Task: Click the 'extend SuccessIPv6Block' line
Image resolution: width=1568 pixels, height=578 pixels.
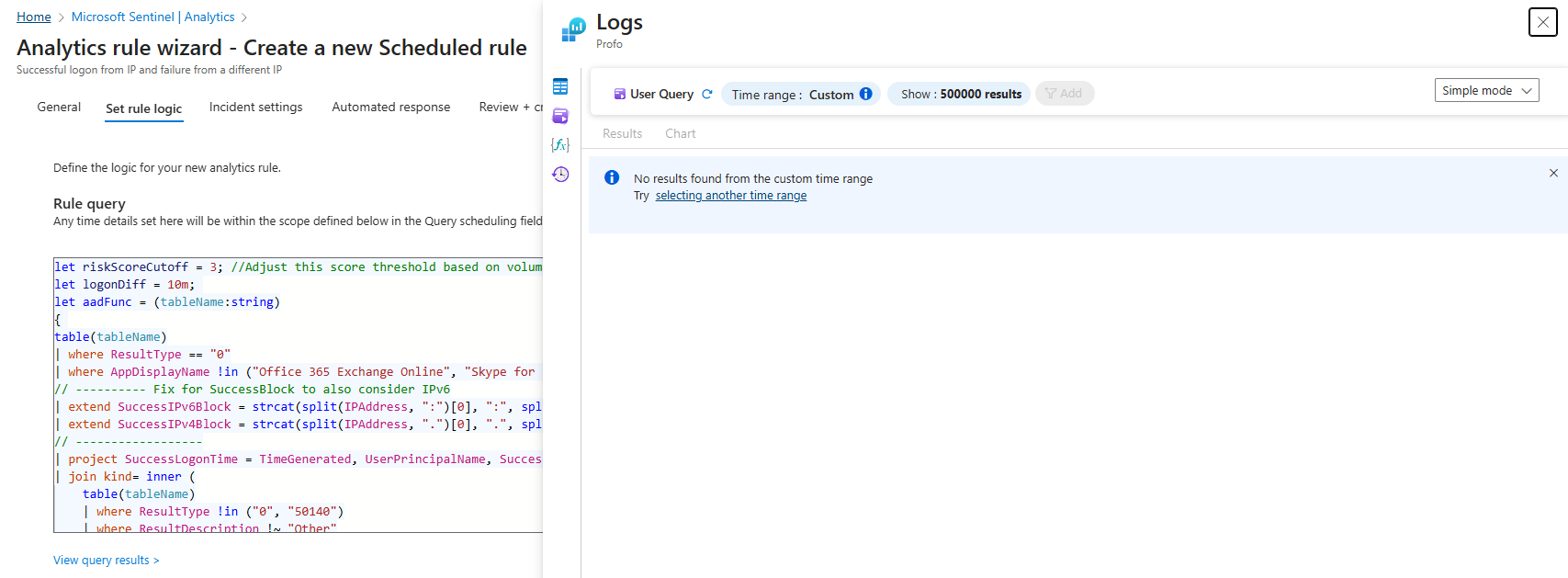Action: click(298, 406)
